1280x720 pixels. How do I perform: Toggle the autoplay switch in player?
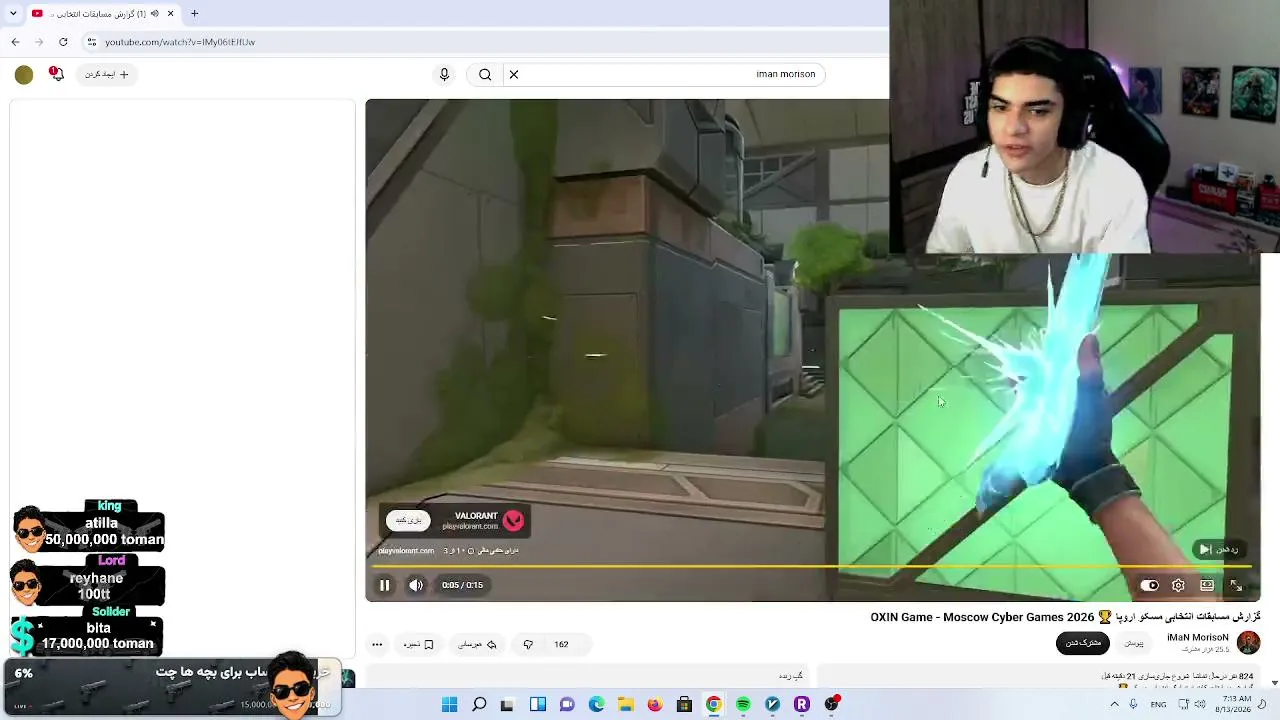point(1150,585)
